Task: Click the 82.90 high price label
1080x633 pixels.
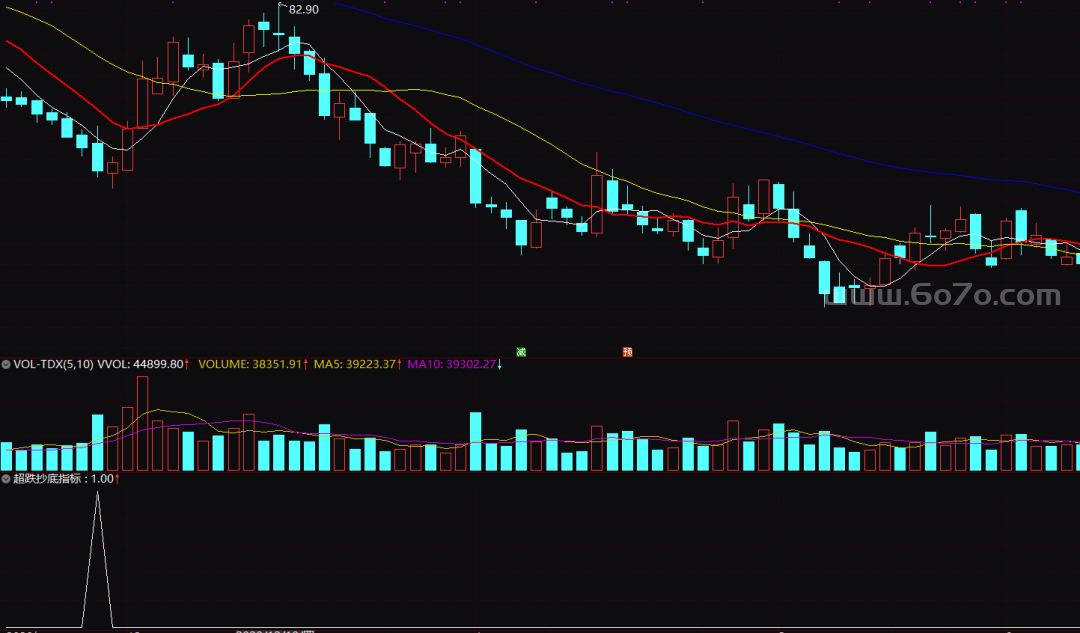Action: tap(303, 9)
